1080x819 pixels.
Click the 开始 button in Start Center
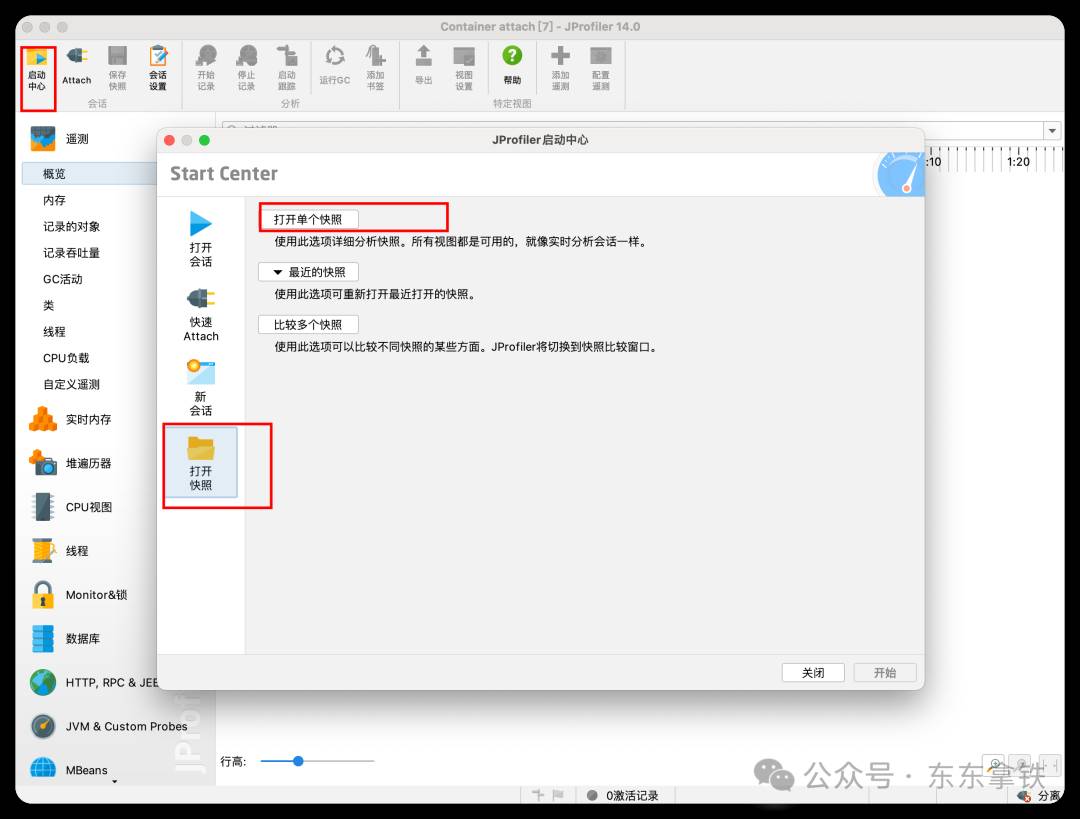pyautogui.click(x=885, y=672)
